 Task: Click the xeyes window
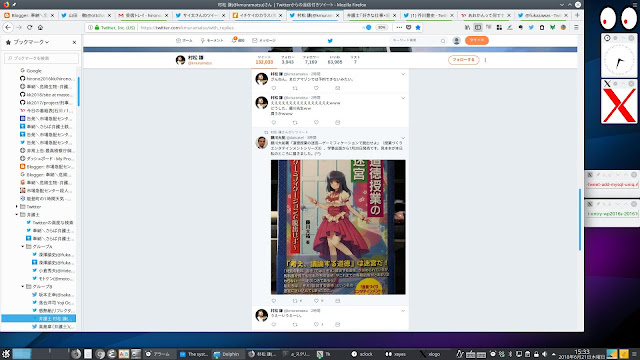point(618,18)
